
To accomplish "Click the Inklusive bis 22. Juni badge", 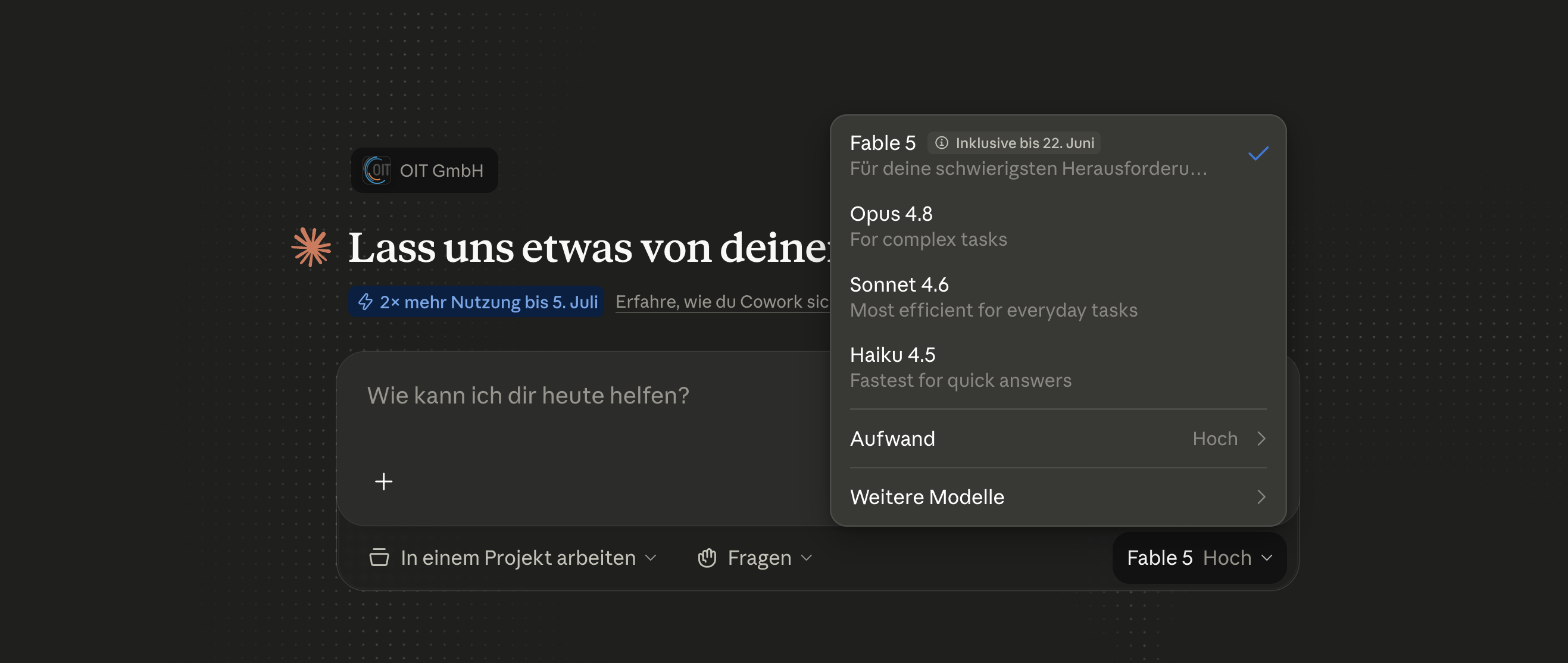I will [1013, 143].
